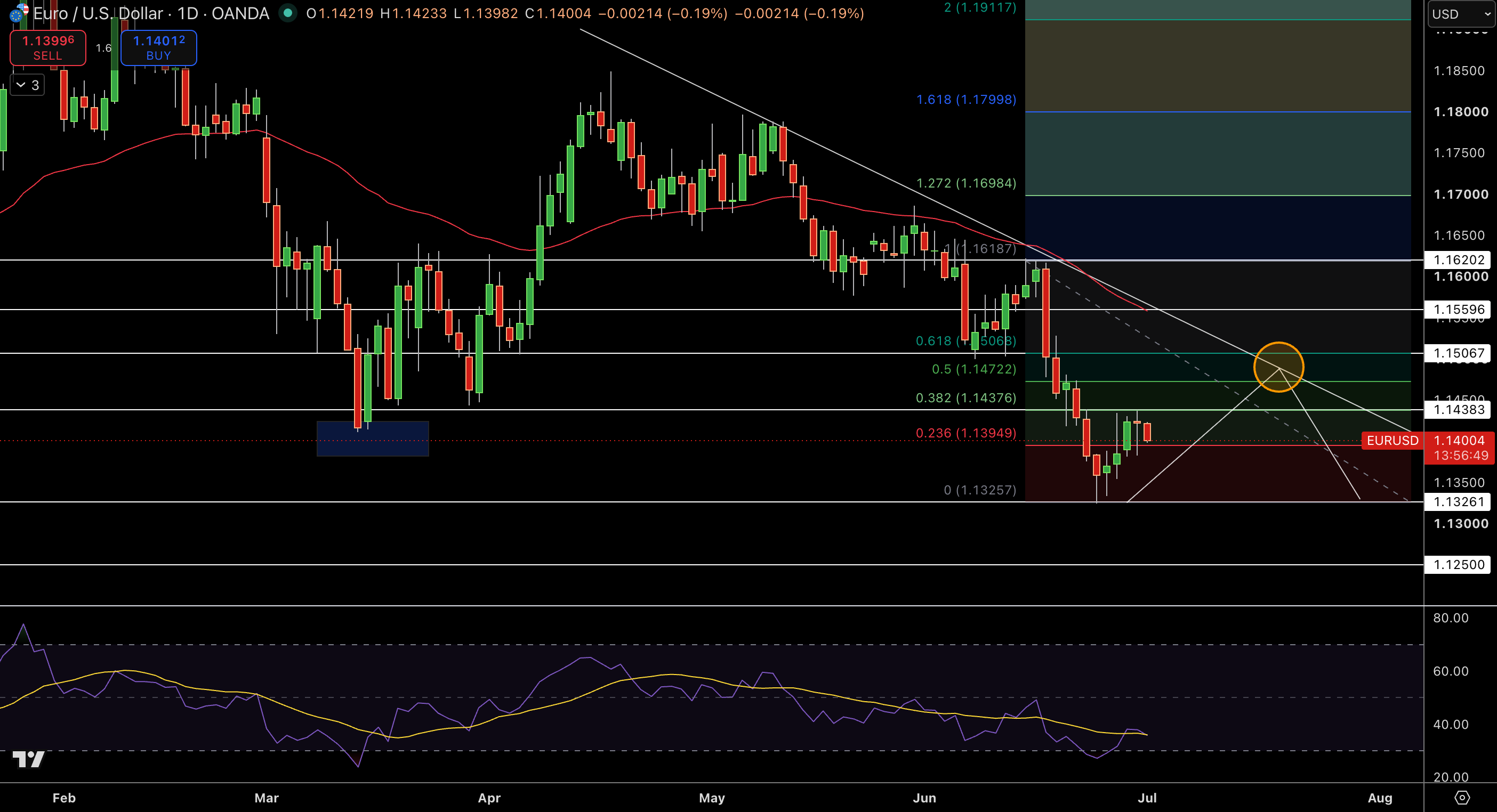
Task: Click the 0.236 (1.13949) Fibonacci label
Action: click(x=966, y=433)
